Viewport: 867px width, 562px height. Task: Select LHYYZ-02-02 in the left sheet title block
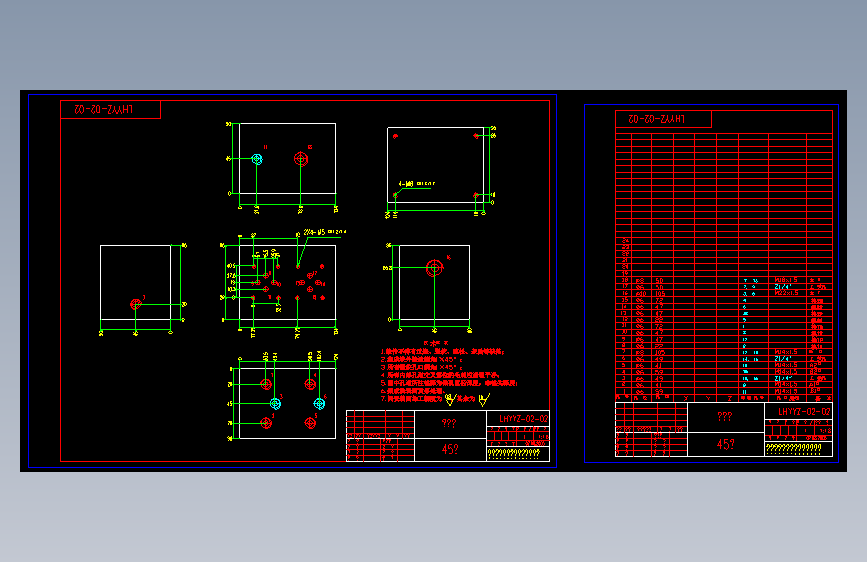click(x=524, y=419)
